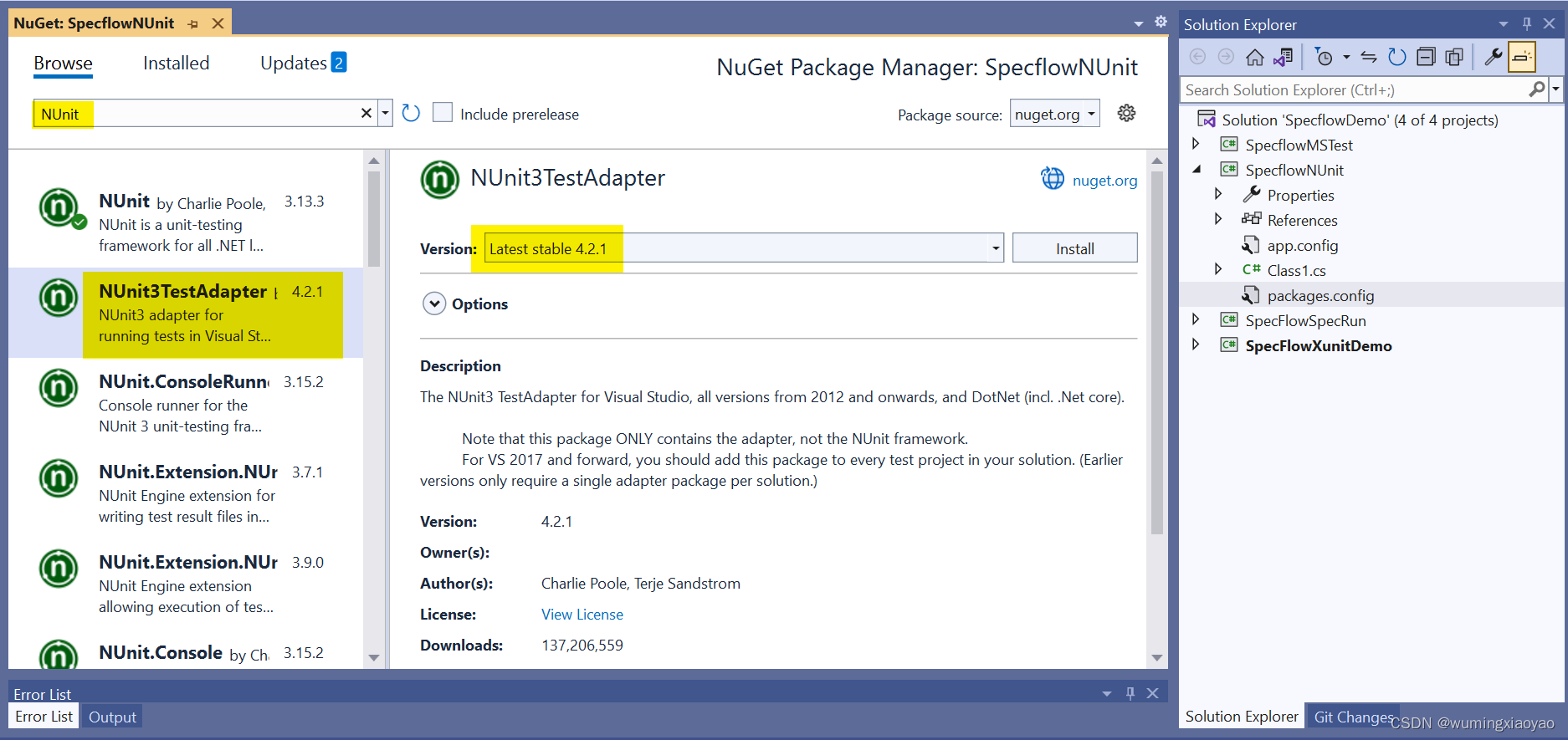Select the NUnit3TestAdapter 4.2.1 package item
This screenshot has height=740, width=1568.
[186, 313]
